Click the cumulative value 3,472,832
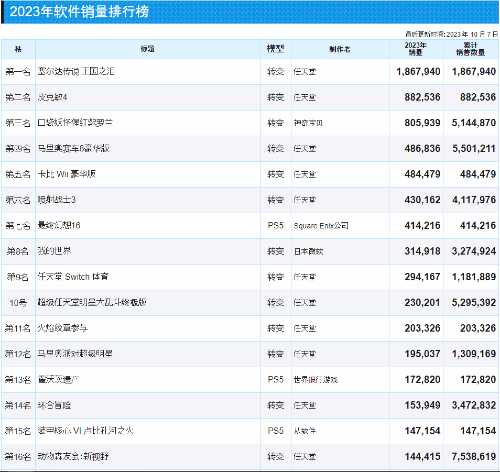The image size is (500, 472). pyautogui.click(x=474, y=405)
